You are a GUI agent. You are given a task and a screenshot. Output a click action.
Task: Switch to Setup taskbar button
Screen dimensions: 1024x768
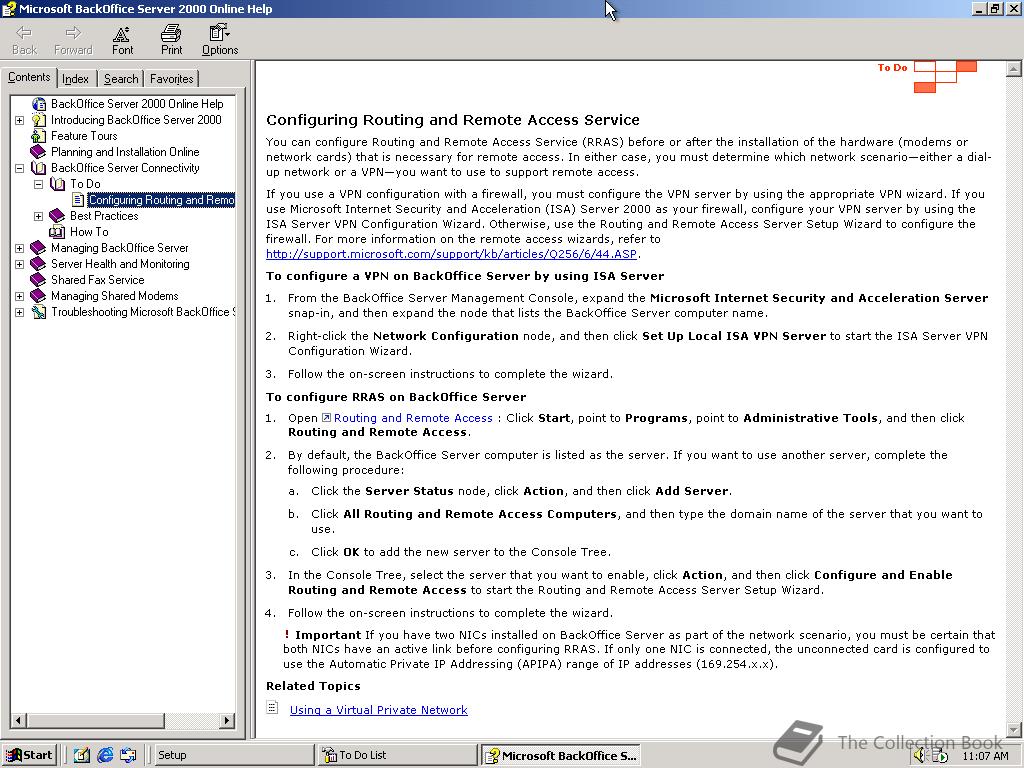(x=233, y=755)
